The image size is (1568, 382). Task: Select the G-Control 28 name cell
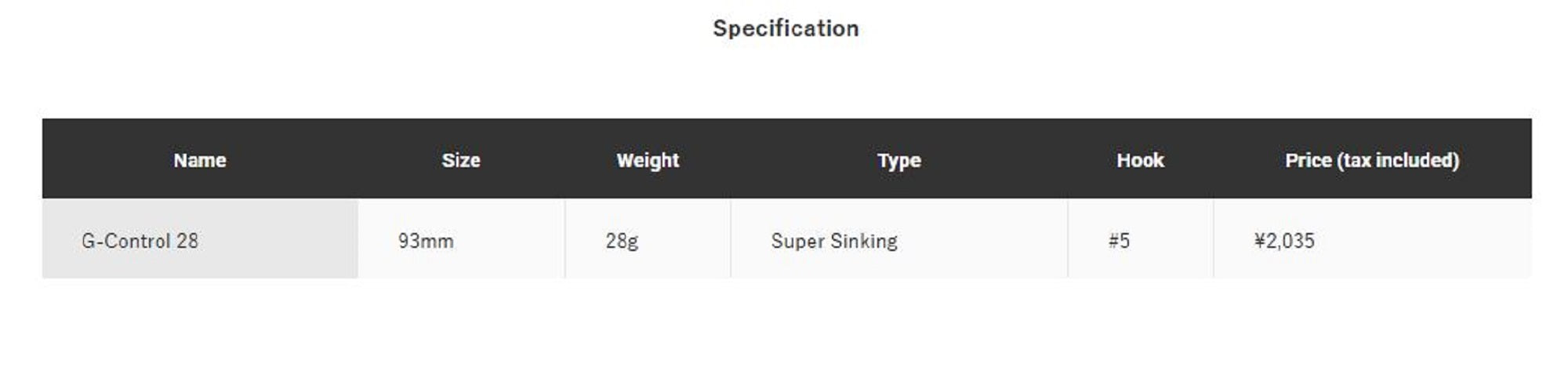coord(140,241)
